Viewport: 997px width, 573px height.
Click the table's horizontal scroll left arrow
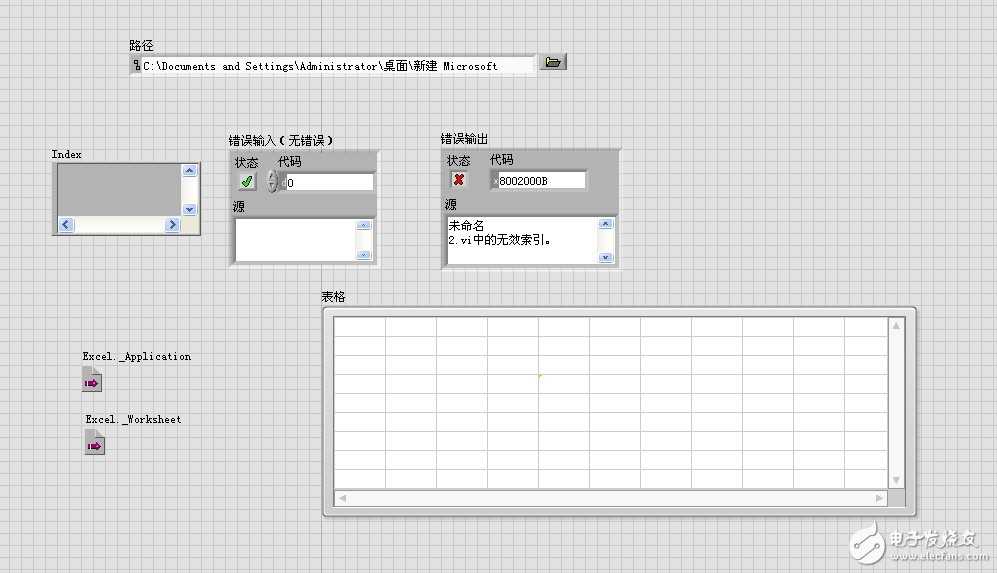click(x=342, y=498)
